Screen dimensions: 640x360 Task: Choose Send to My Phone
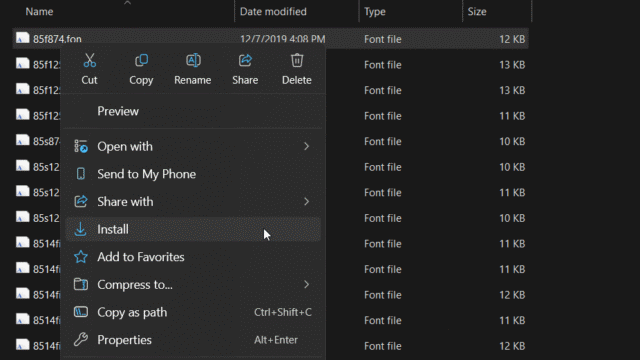pyautogui.click(x=193, y=174)
